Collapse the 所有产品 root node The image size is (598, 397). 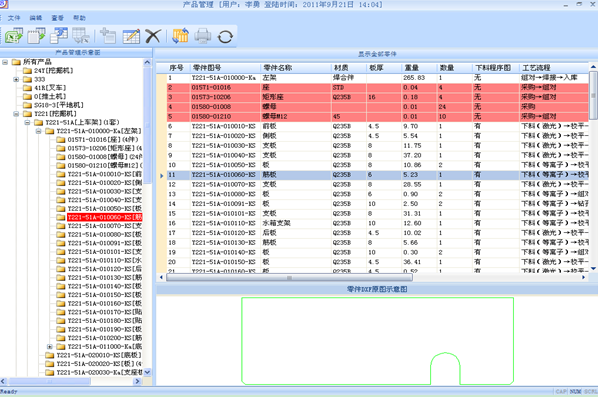click(5, 62)
